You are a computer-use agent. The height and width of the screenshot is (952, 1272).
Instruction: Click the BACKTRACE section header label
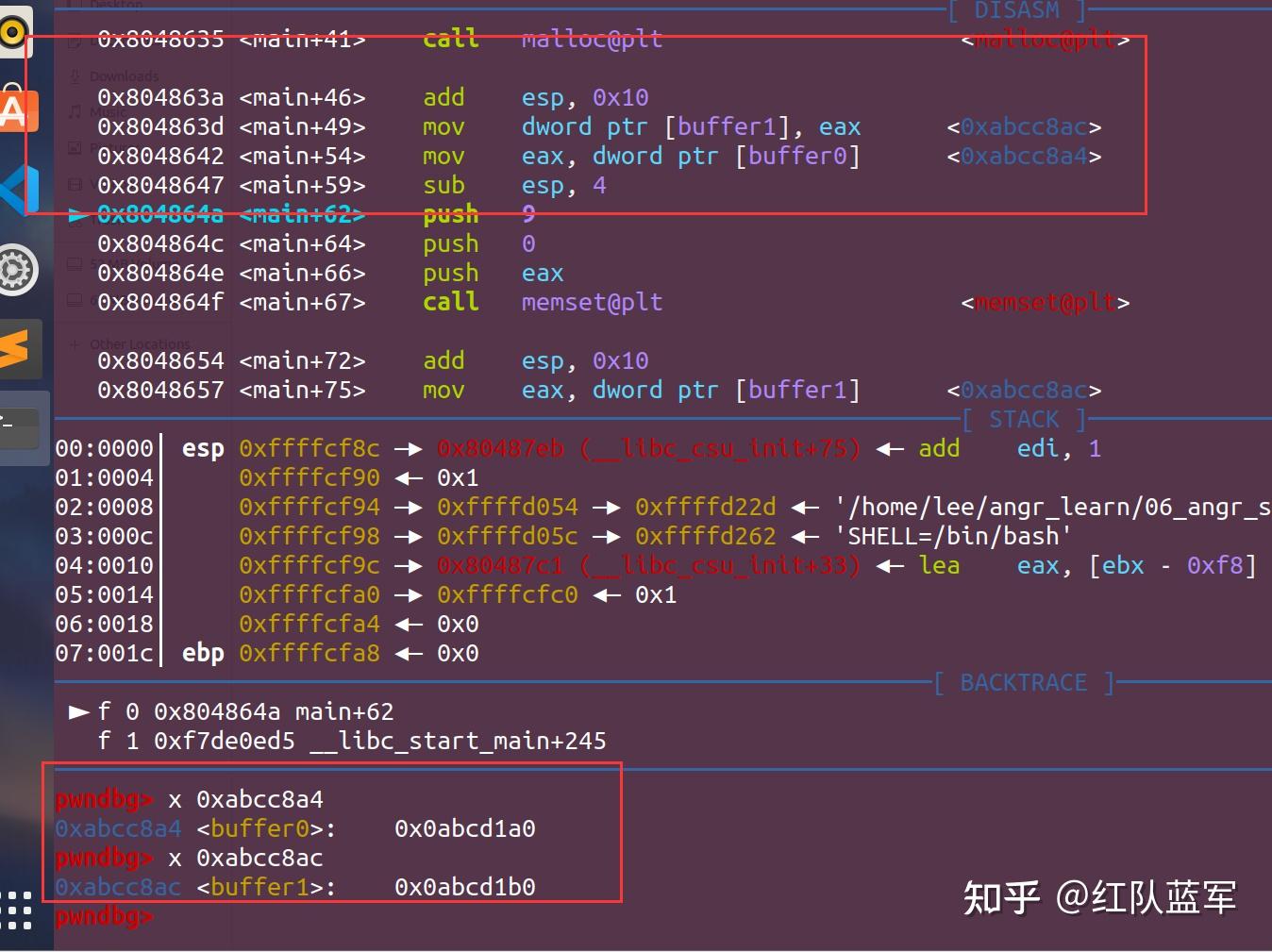click(x=1023, y=682)
